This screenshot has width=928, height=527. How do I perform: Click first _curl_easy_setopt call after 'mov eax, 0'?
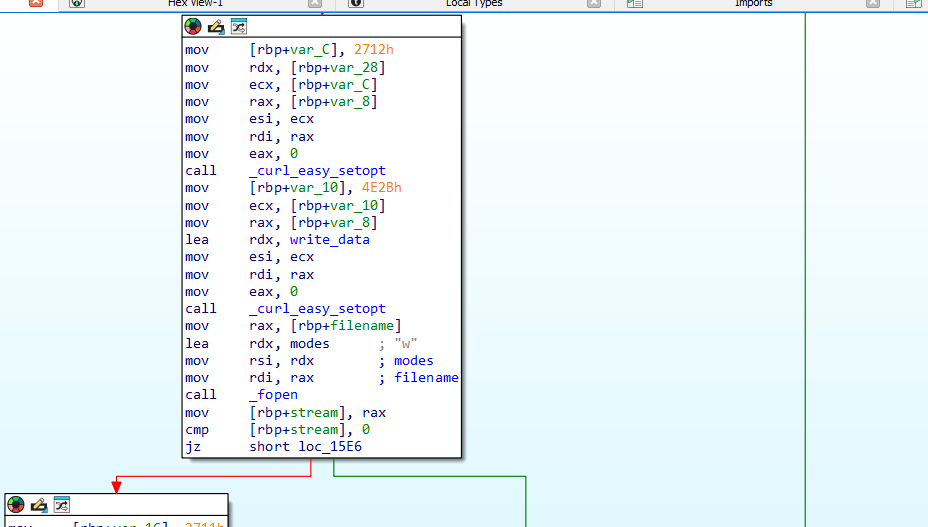click(317, 171)
